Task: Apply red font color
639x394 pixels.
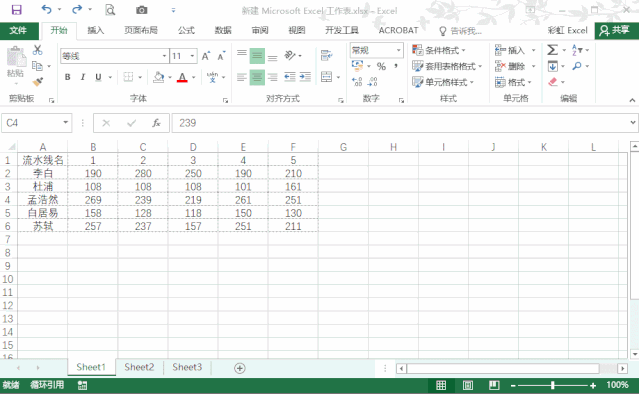Action: (182, 77)
